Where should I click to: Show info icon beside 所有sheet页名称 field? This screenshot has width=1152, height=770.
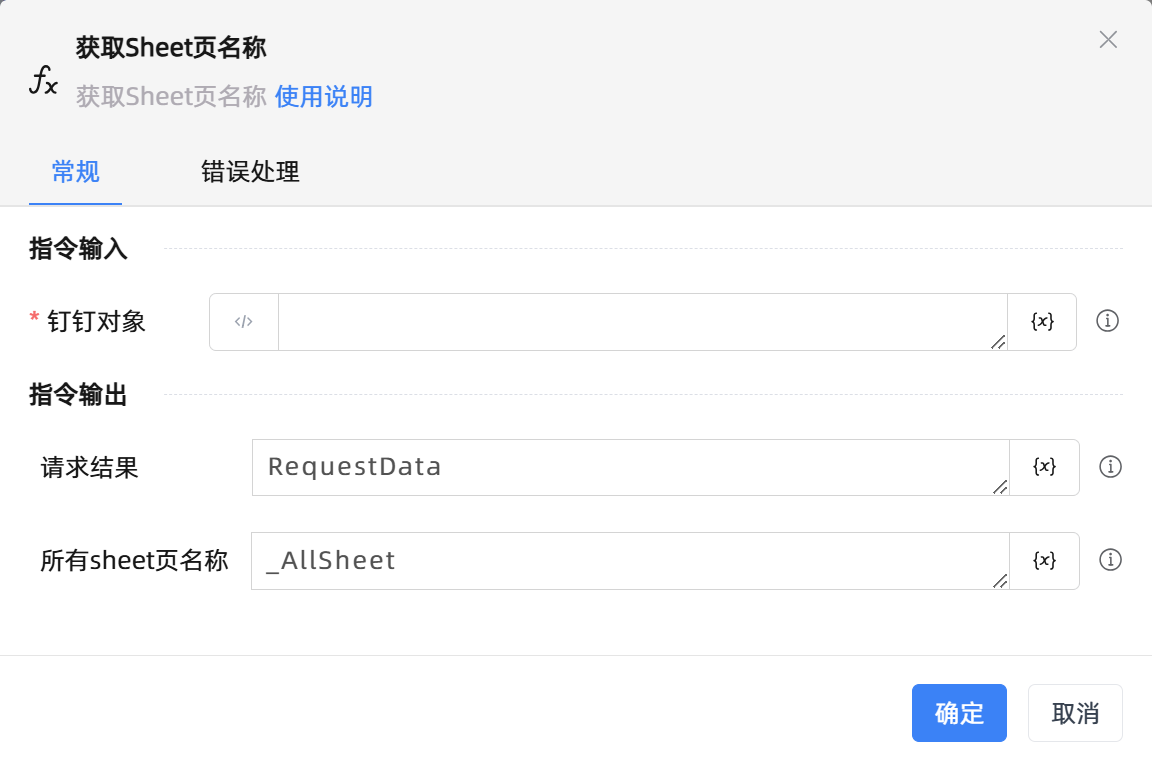[x=1110, y=560]
